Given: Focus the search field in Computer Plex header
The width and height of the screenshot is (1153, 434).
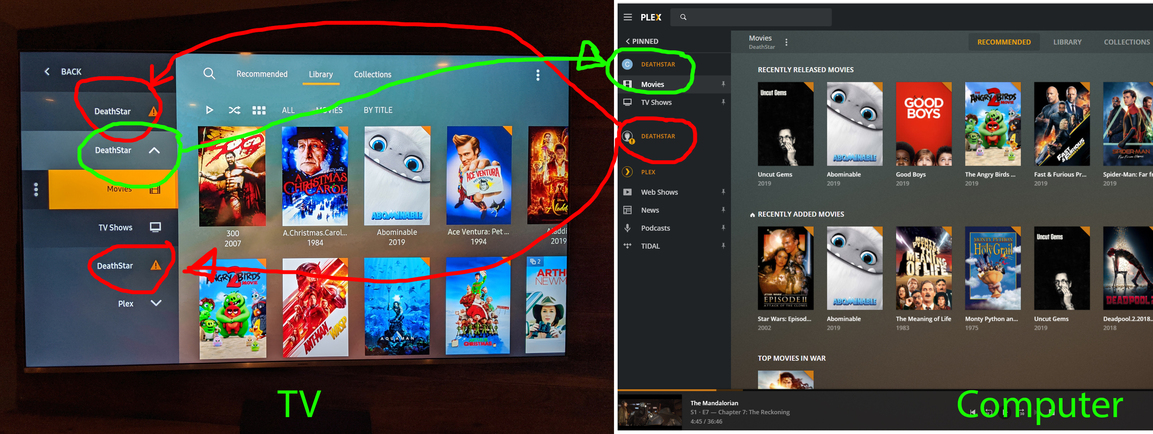Looking at the screenshot, I should (752, 17).
